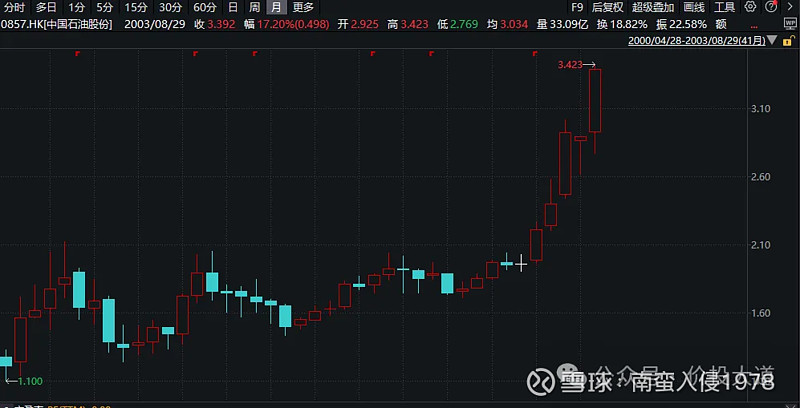The height and width of the screenshot is (408, 800).
Task: Click the first red event flag marker
Action: click(77, 53)
